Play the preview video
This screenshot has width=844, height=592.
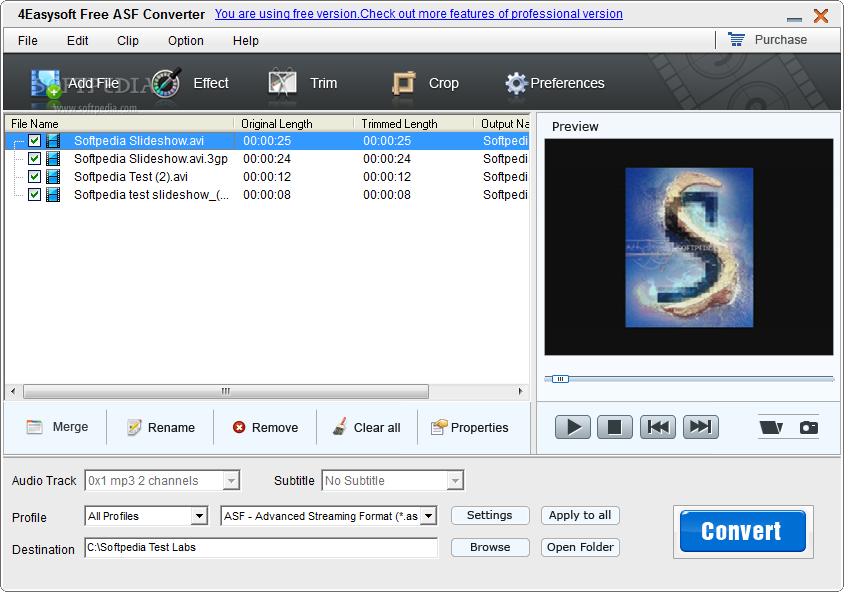(x=572, y=427)
